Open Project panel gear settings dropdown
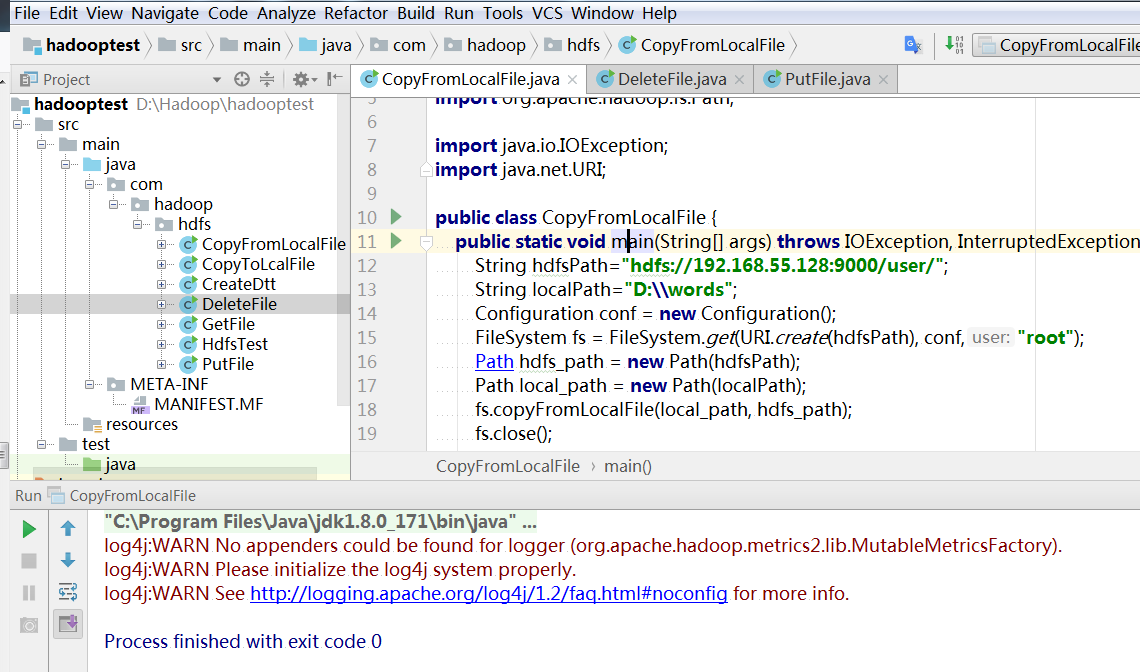The height and width of the screenshot is (672, 1140). (302, 79)
